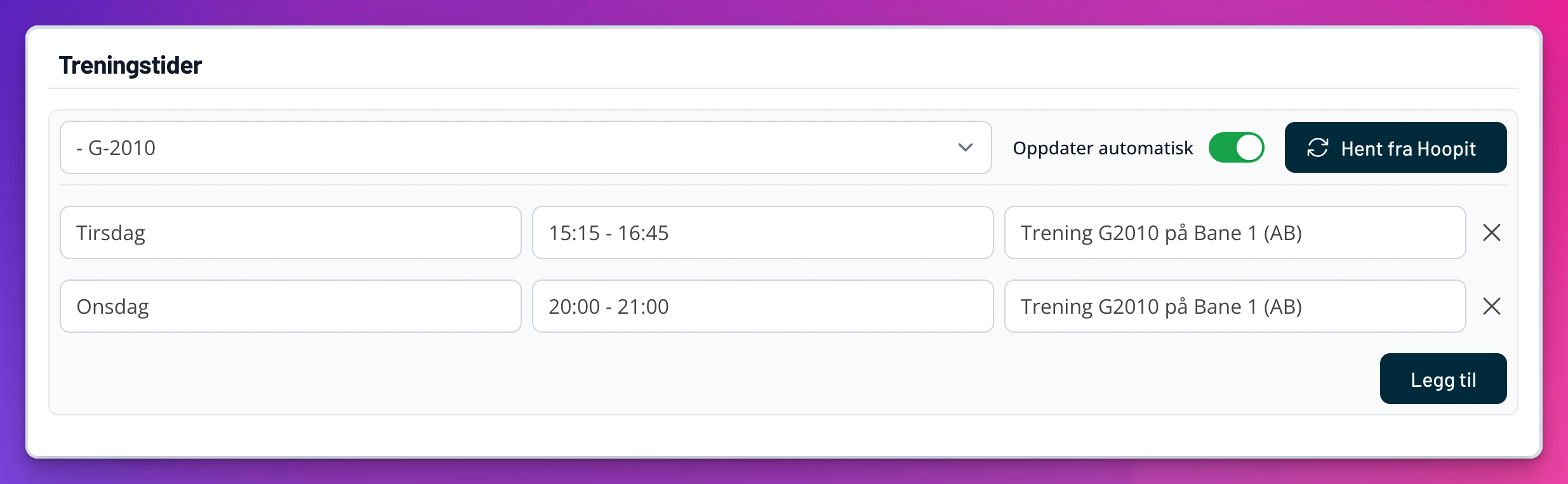Click the refresh icon on Hent fra Hoopit

[x=1317, y=148]
